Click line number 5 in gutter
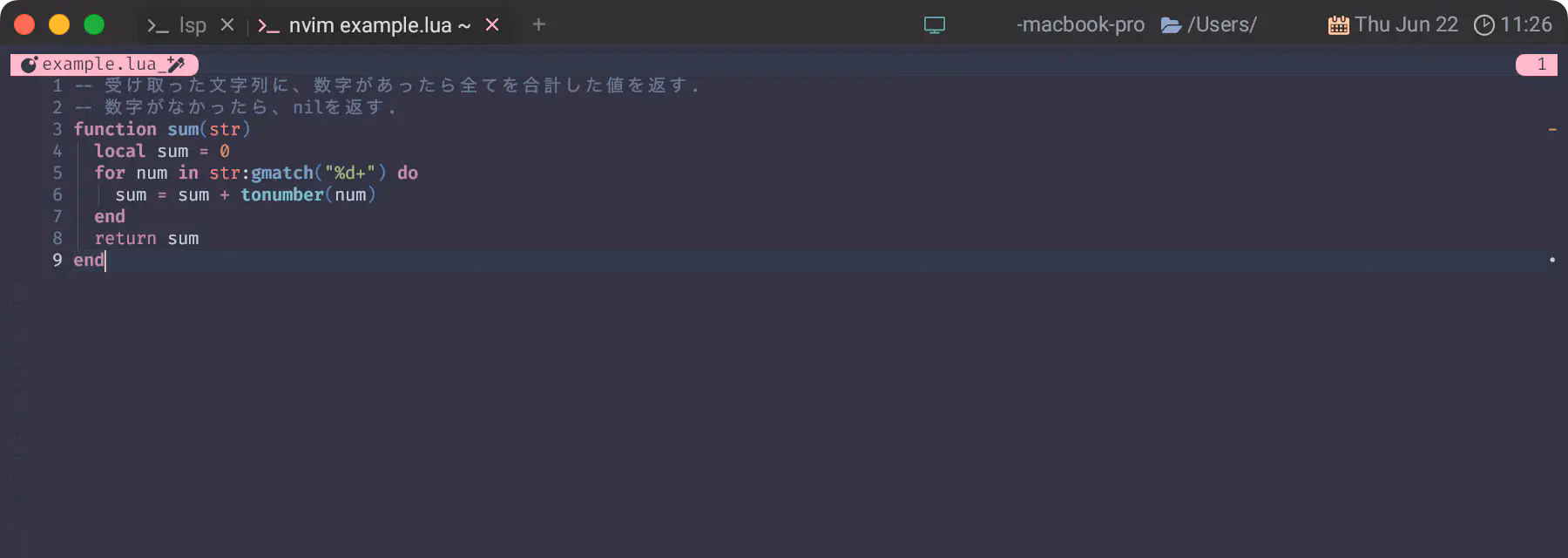The image size is (1568, 558). coord(57,173)
